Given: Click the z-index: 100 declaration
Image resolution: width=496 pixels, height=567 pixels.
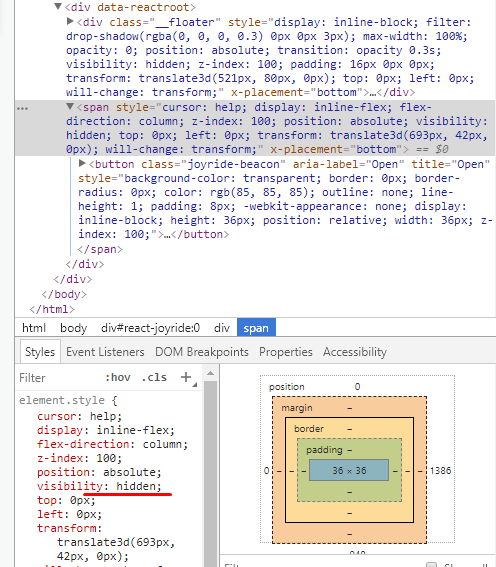Looking at the screenshot, I should point(79,458).
